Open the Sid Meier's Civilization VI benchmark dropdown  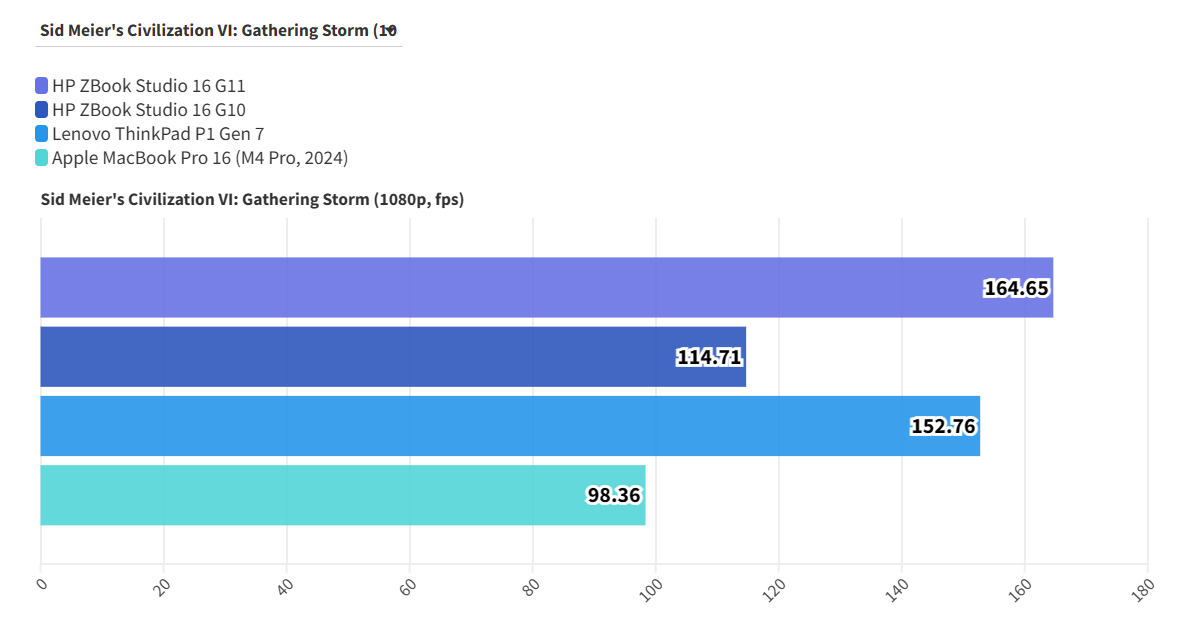(x=219, y=30)
